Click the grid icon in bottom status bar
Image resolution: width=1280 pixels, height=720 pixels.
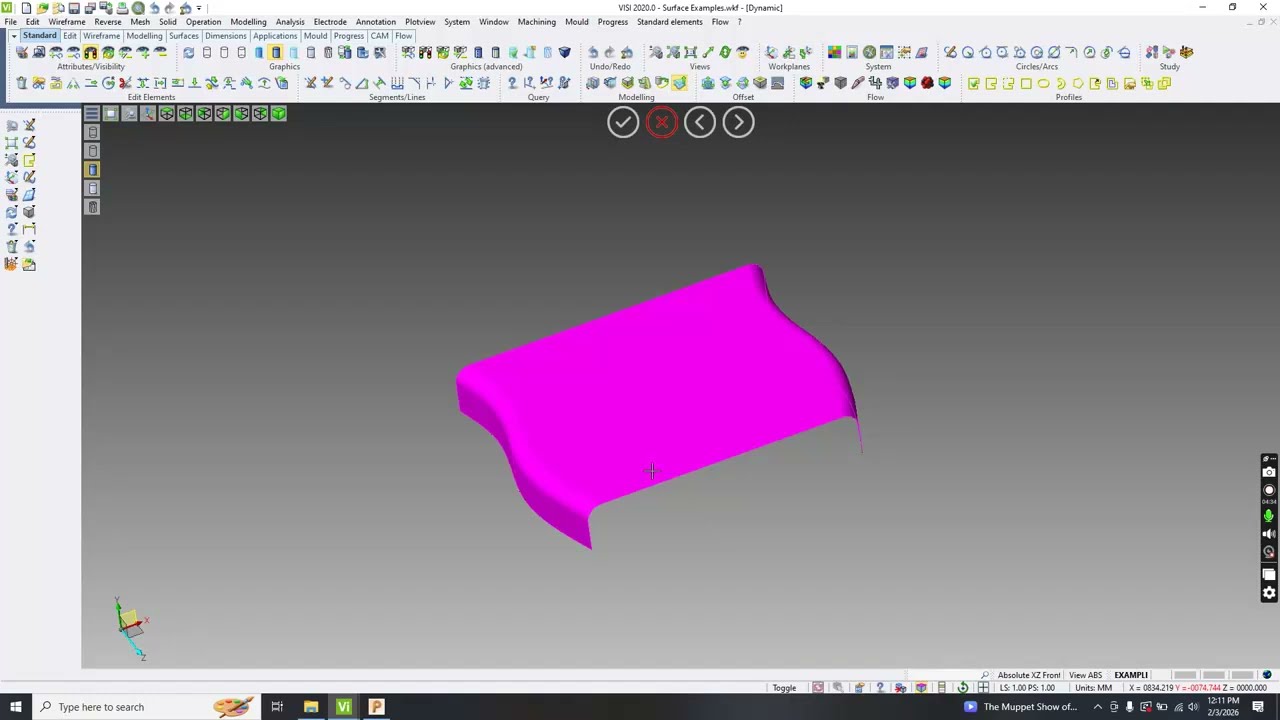pos(983,688)
